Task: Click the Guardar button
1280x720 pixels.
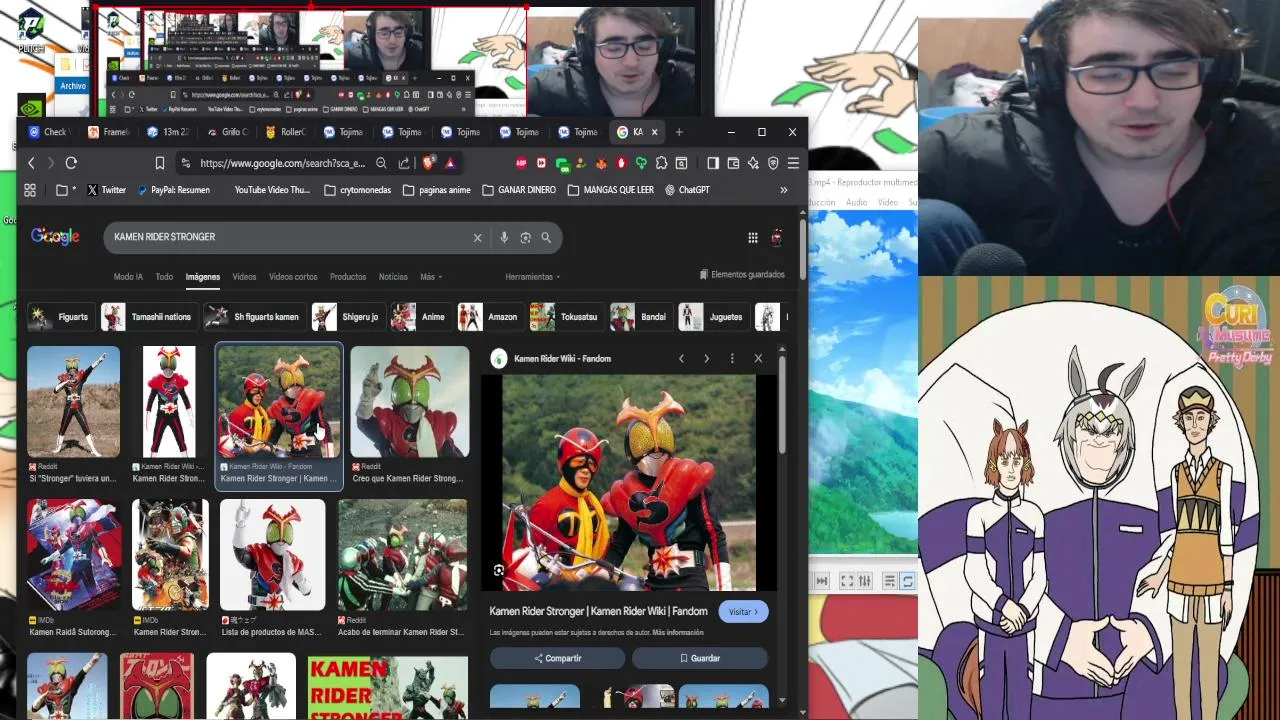Action: (699, 658)
